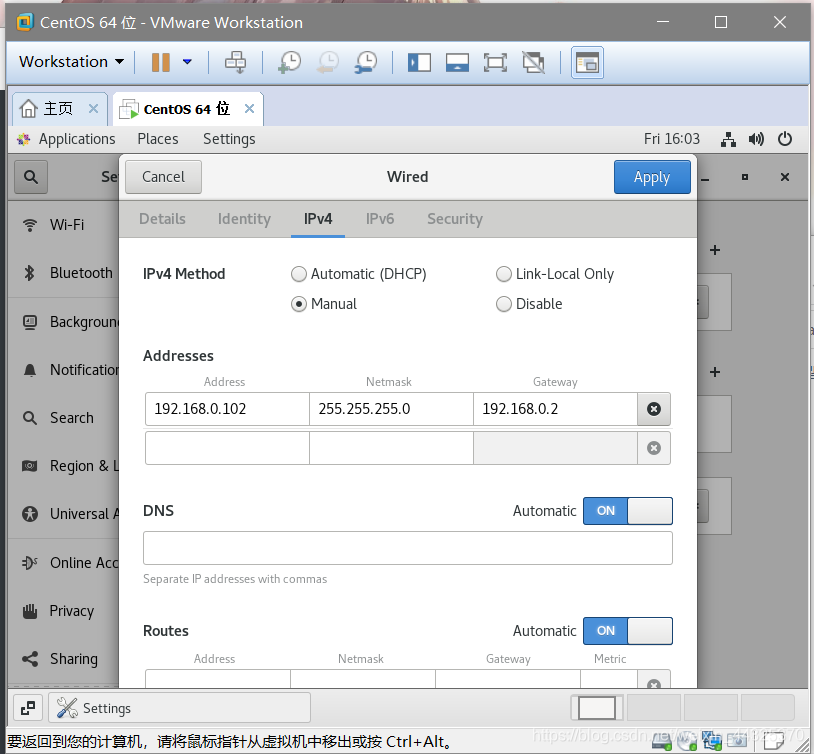Send Ctrl+Alt+Del to the VM
The width and height of the screenshot is (814, 754).
(x=235, y=62)
